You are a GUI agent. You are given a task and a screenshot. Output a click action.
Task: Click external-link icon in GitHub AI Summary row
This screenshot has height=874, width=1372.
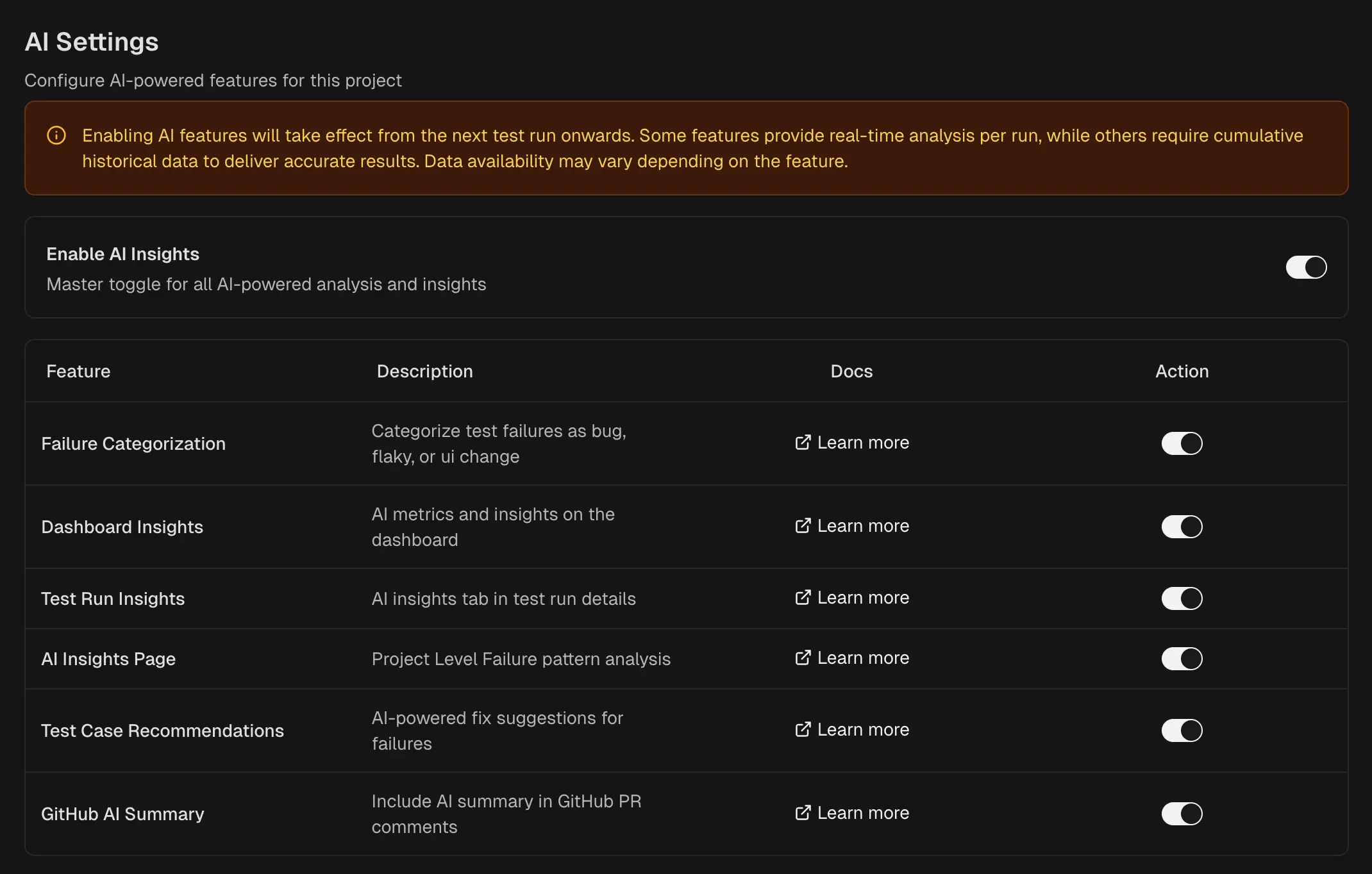(x=803, y=813)
